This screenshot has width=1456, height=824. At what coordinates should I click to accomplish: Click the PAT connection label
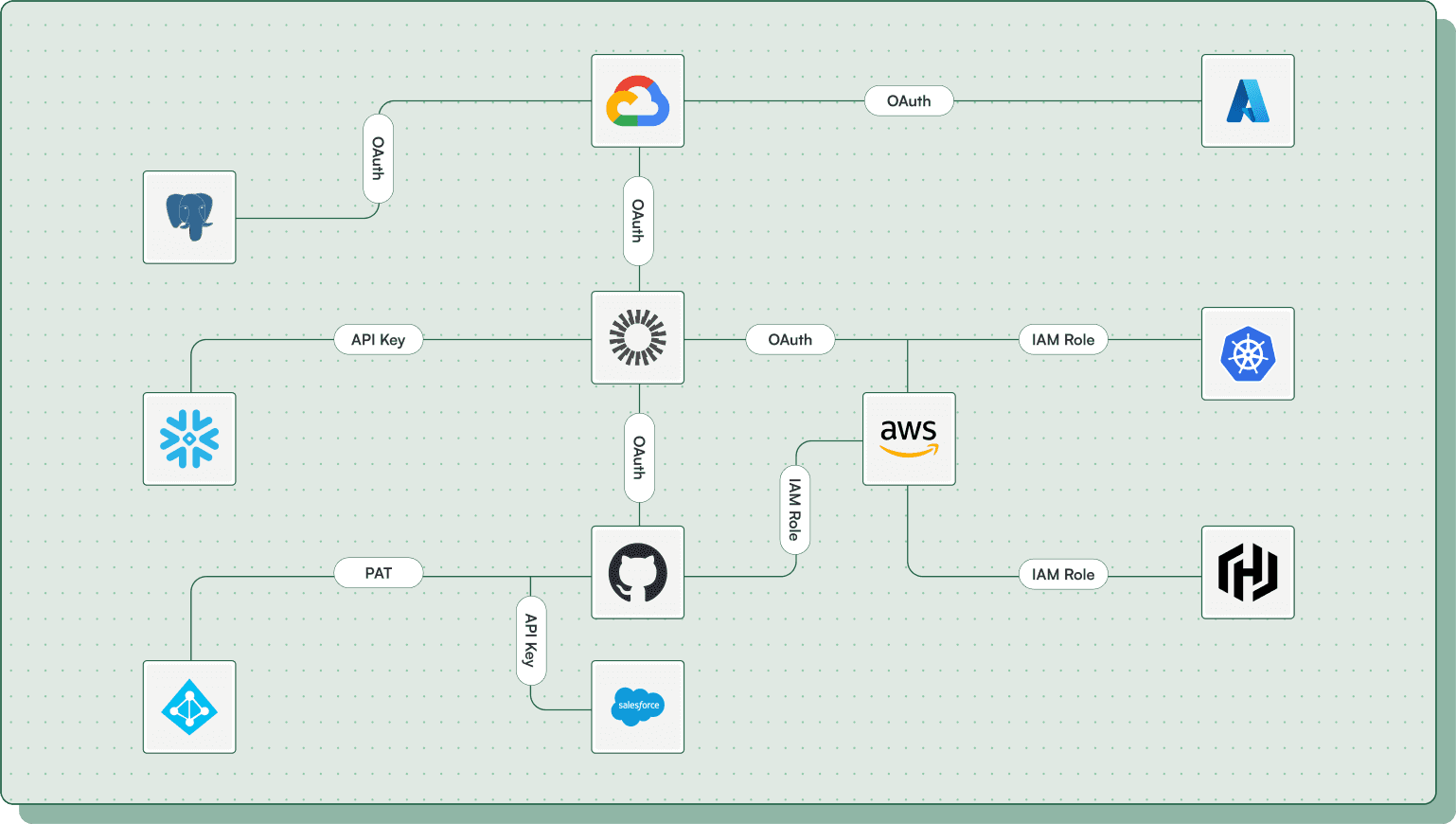point(379,573)
